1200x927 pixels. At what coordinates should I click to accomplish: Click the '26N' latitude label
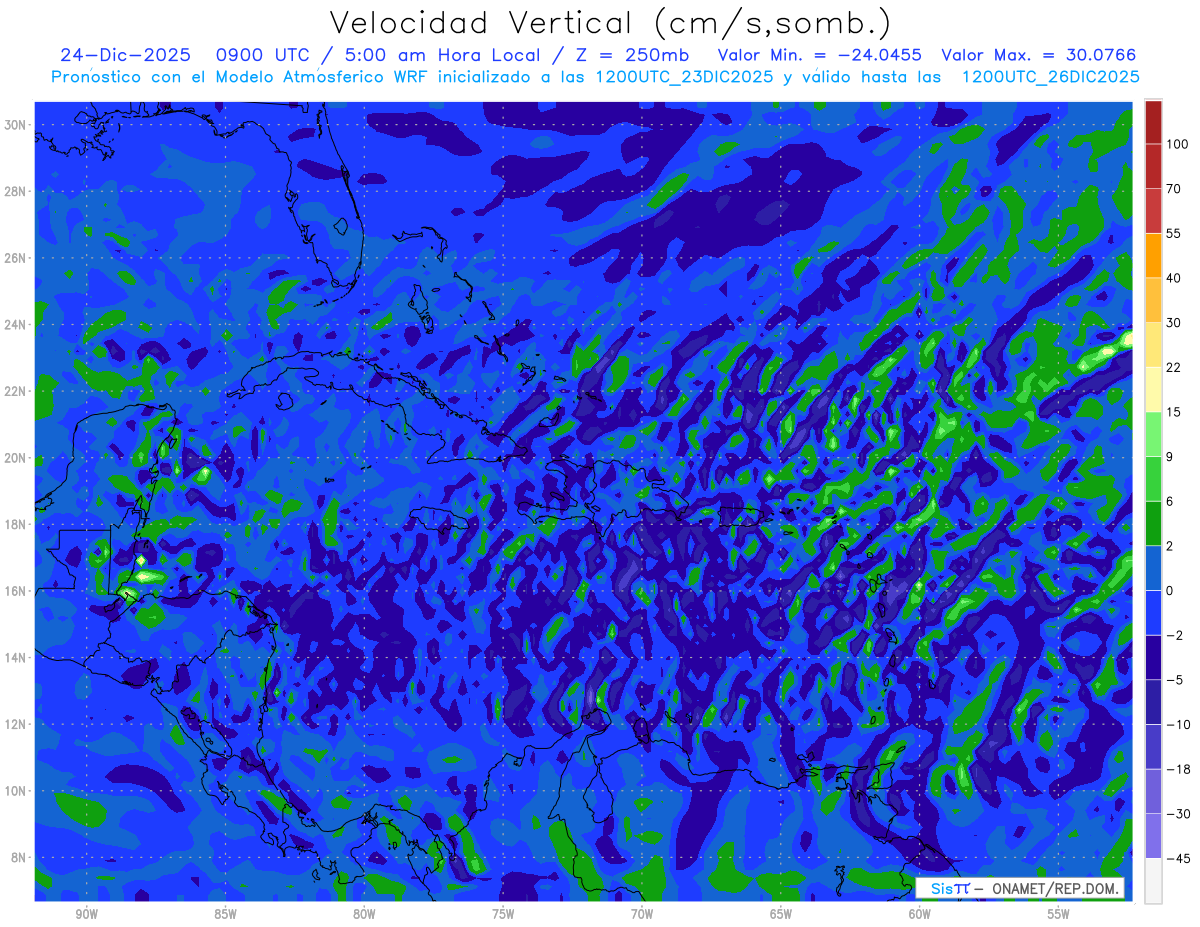[16, 258]
